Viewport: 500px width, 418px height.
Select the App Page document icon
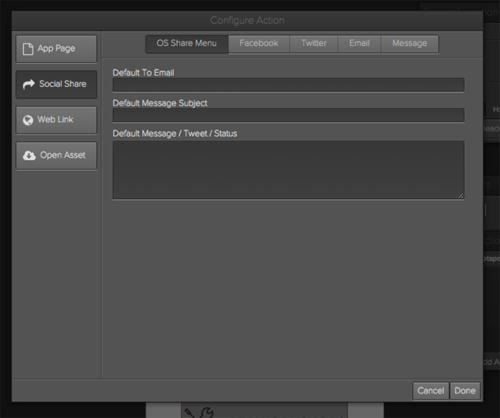pyautogui.click(x=28, y=49)
